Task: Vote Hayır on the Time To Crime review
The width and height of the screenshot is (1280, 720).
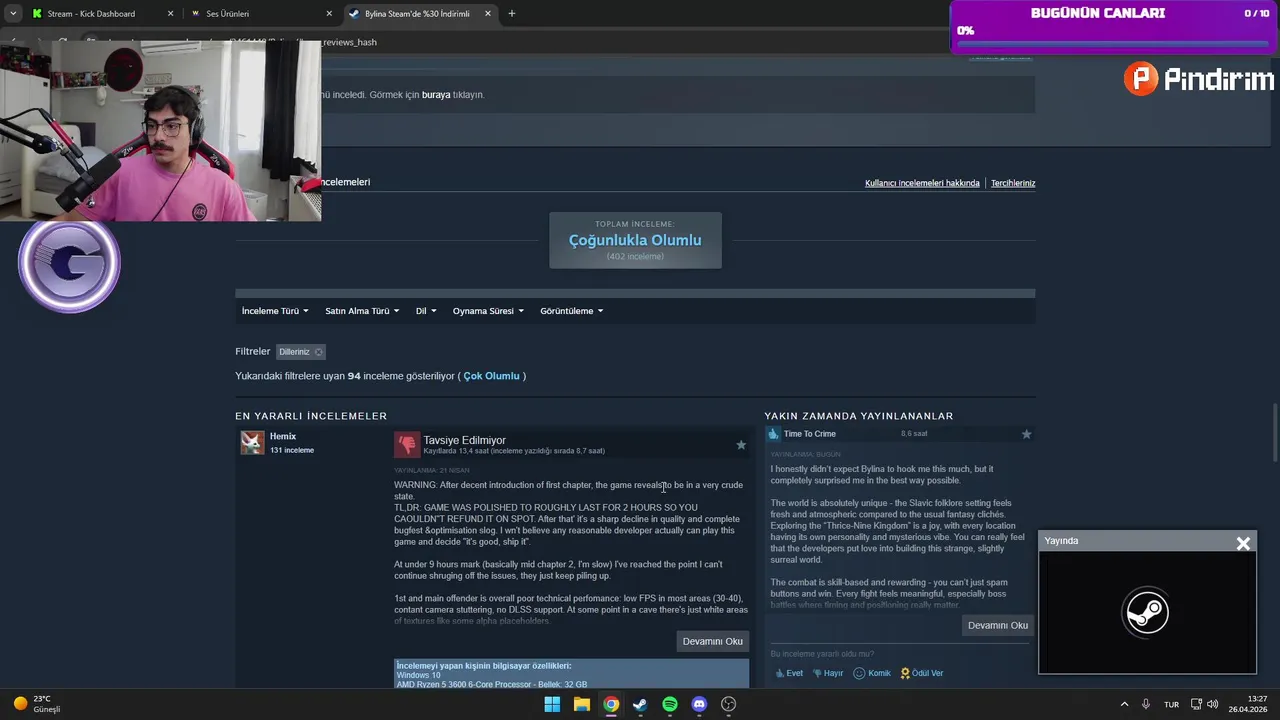Action: coord(828,673)
